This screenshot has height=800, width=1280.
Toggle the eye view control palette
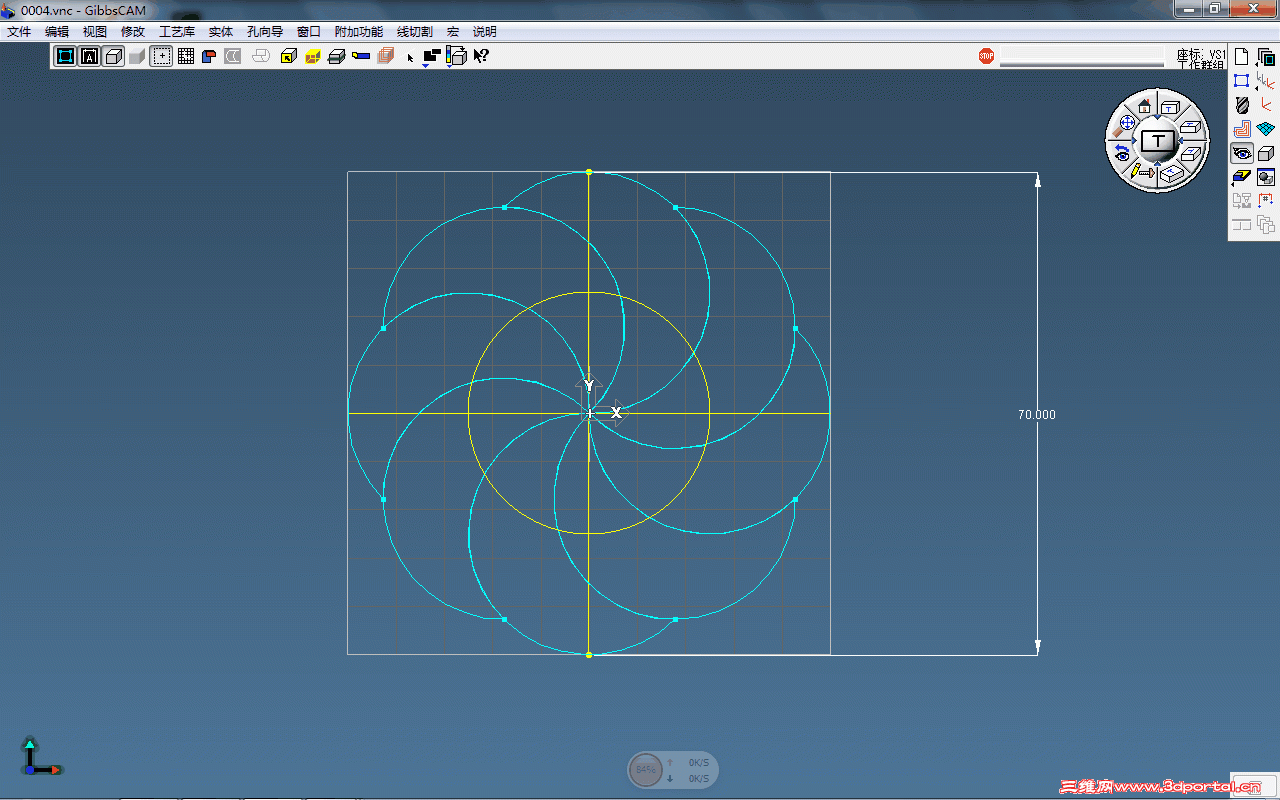click(1242, 153)
